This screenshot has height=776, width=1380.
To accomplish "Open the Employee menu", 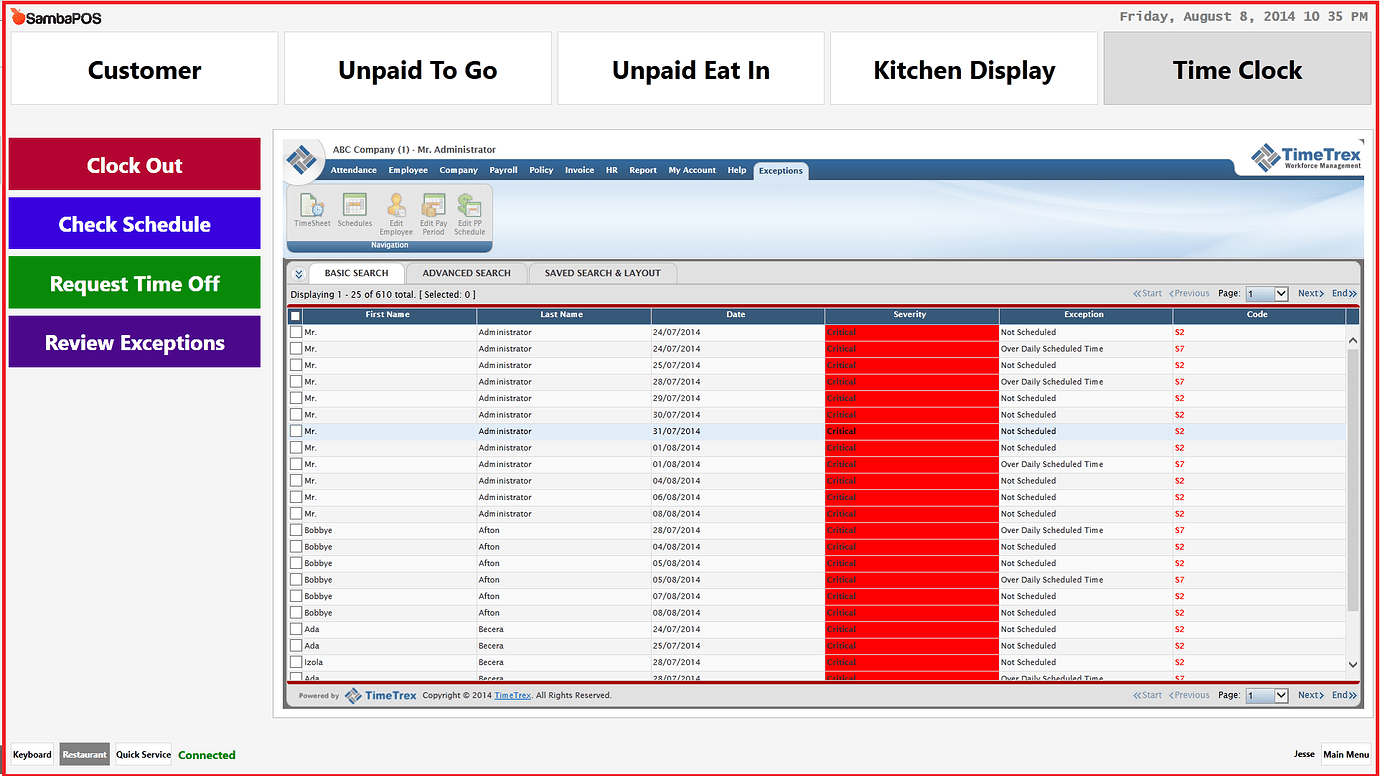I will tap(408, 170).
